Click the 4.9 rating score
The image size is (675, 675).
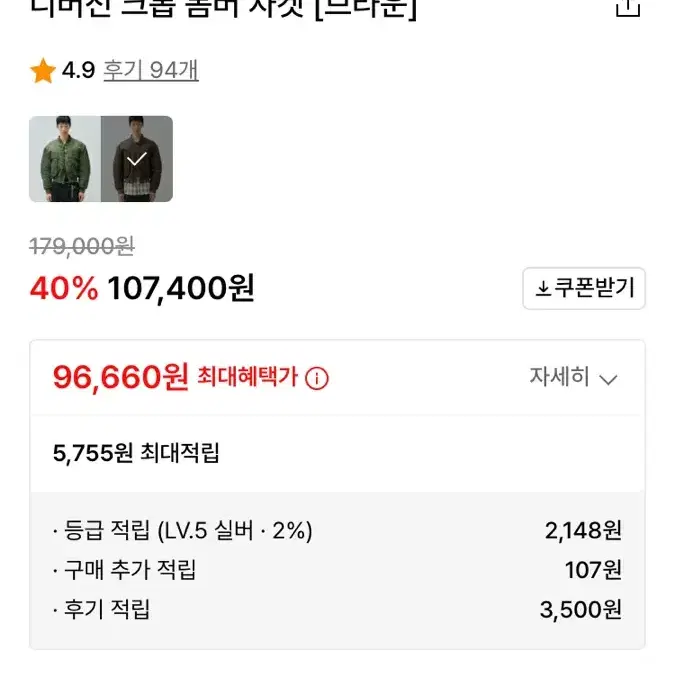click(78, 70)
